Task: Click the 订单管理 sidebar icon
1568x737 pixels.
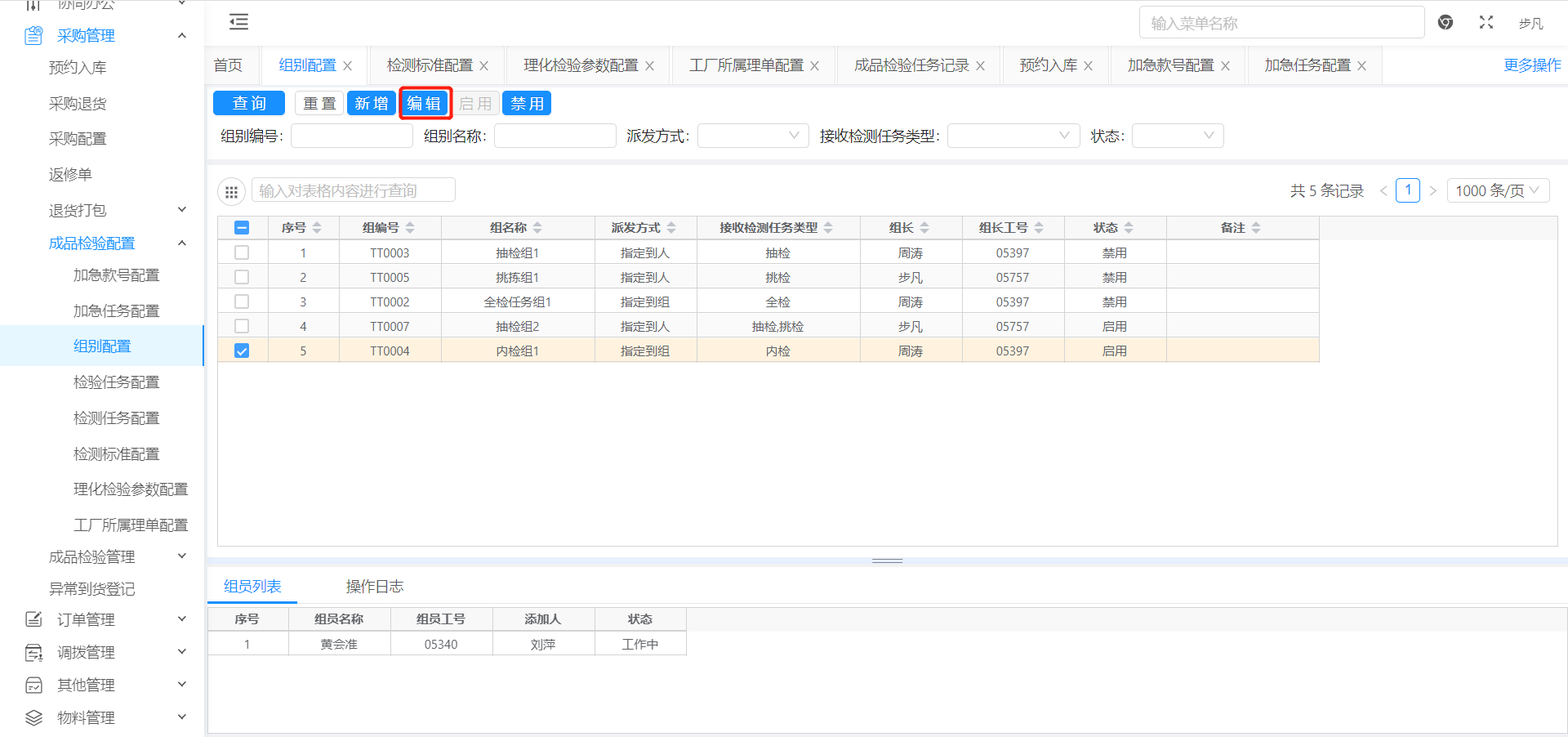Action: point(33,619)
